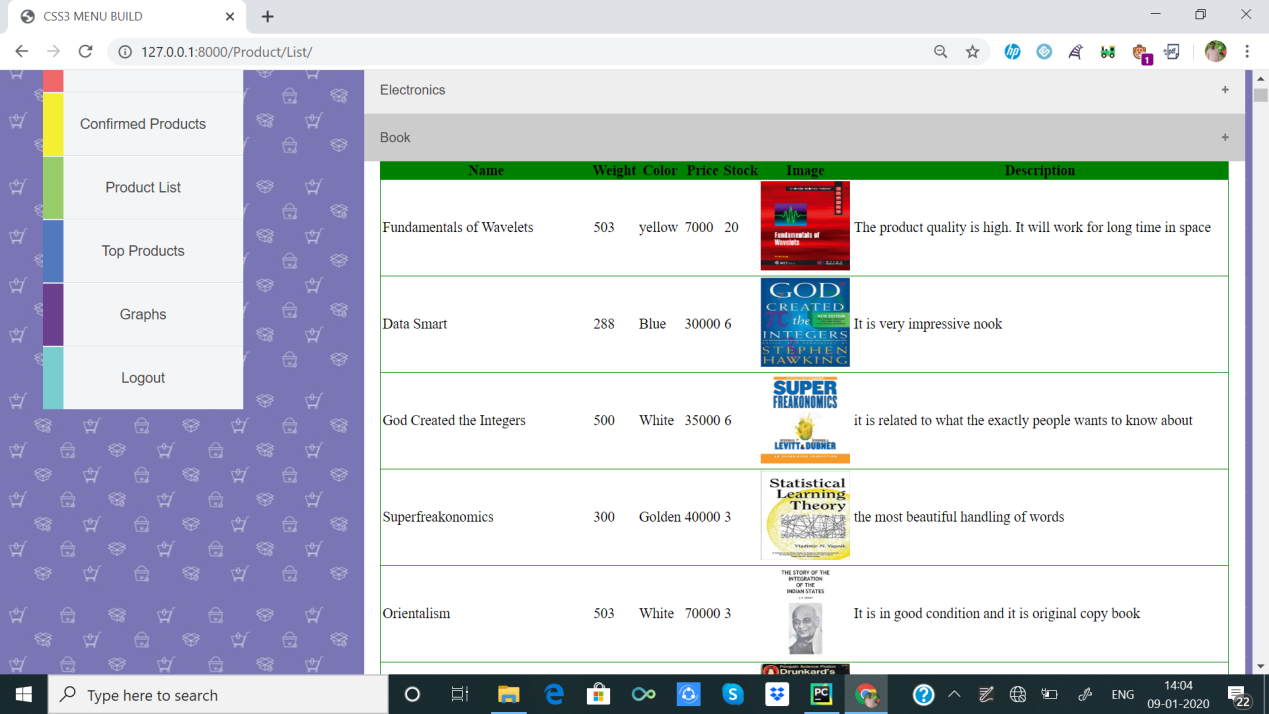
Task: Click the Data Smart row book cover
Action: pos(805,323)
